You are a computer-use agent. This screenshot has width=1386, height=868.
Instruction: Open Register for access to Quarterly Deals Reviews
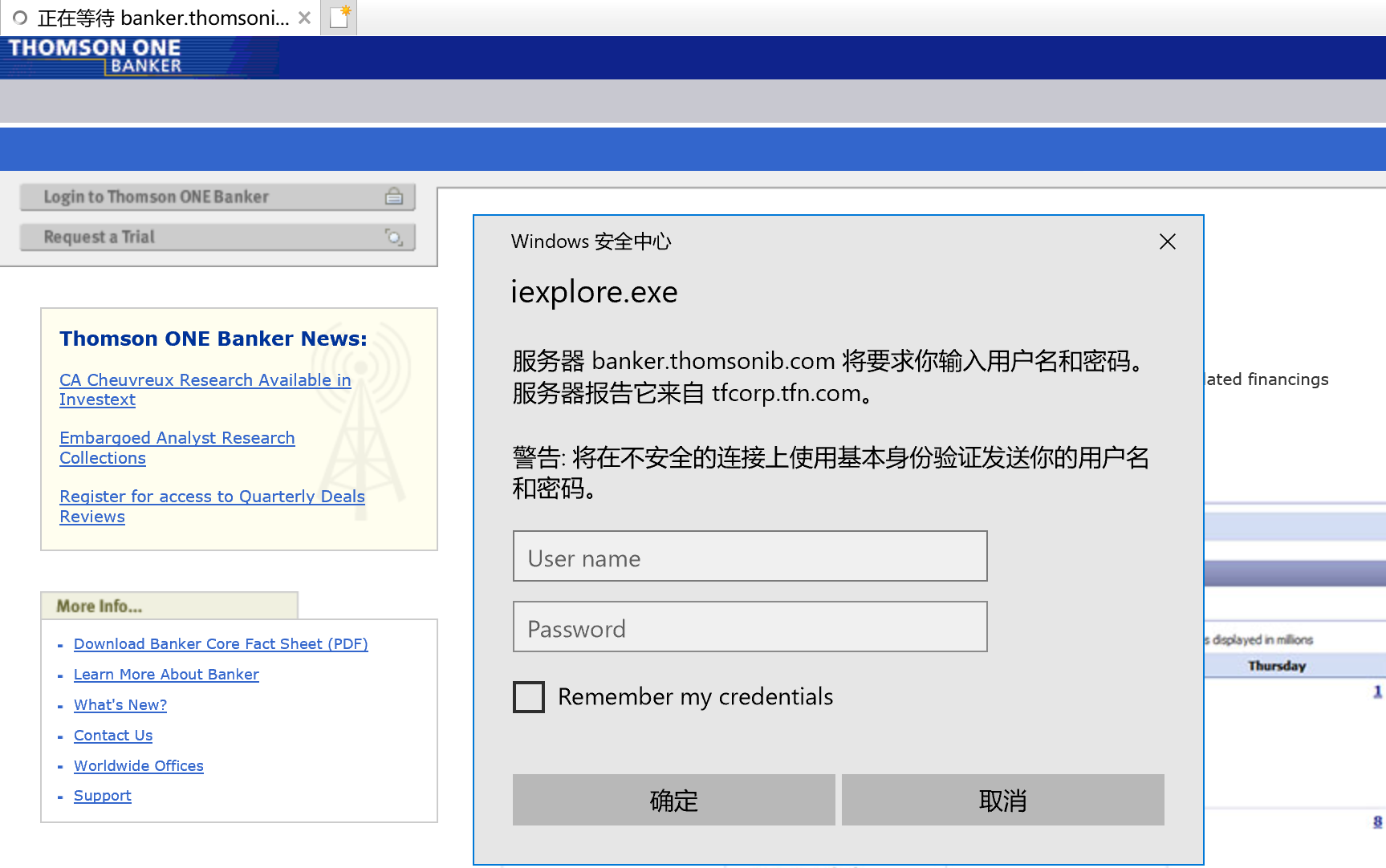pos(212,506)
